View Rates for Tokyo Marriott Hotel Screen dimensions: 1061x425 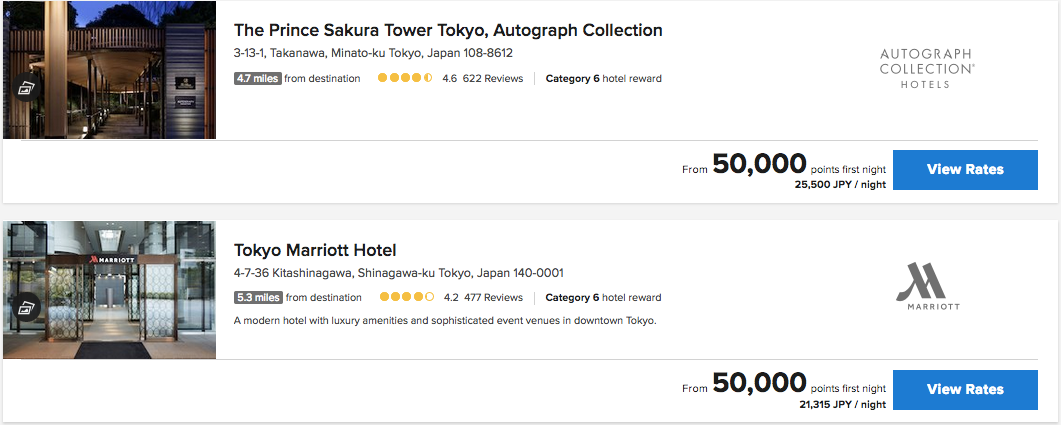tap(964, 389)
